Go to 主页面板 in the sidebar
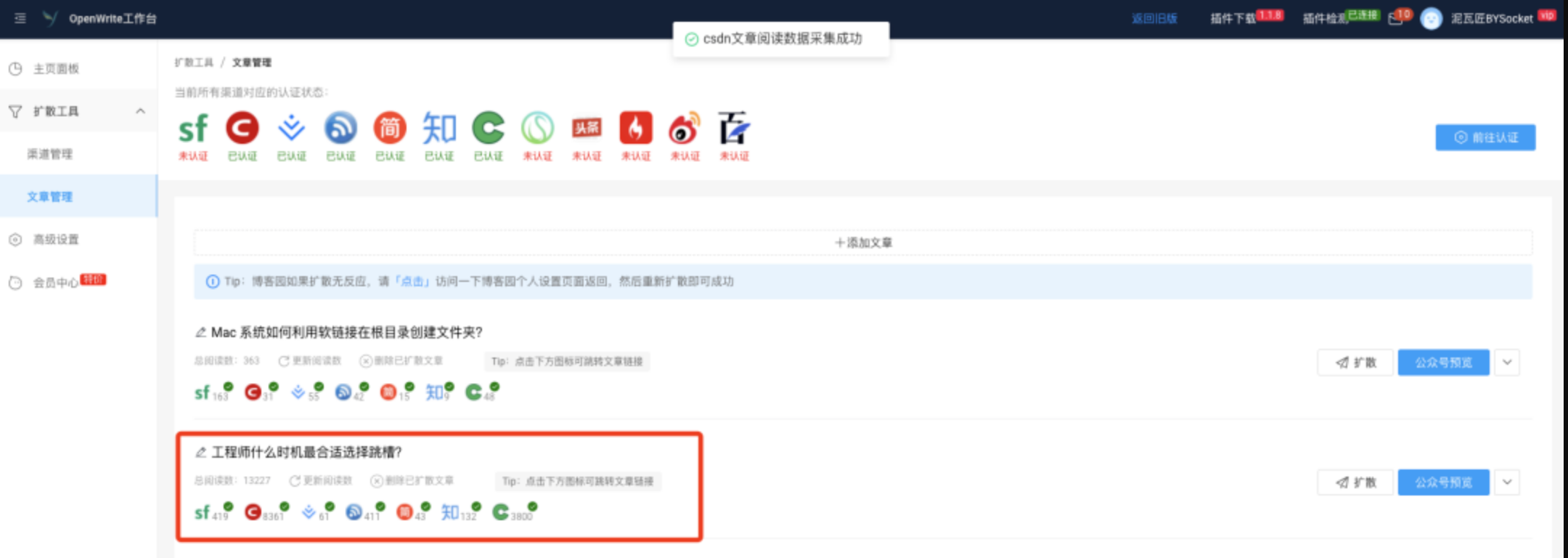 tap(56, 69)
